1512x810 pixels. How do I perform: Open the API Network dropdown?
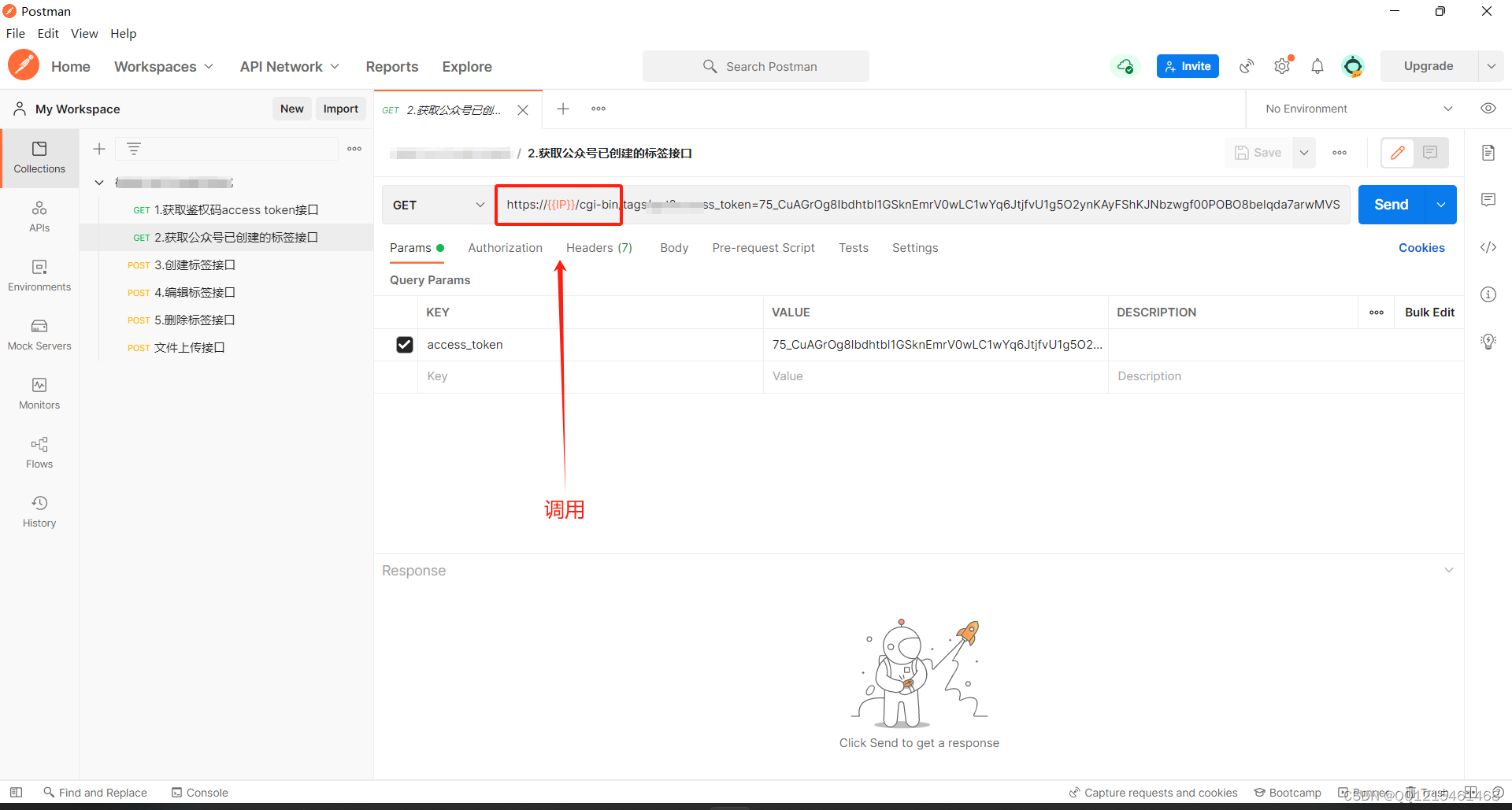pos(290,67)
